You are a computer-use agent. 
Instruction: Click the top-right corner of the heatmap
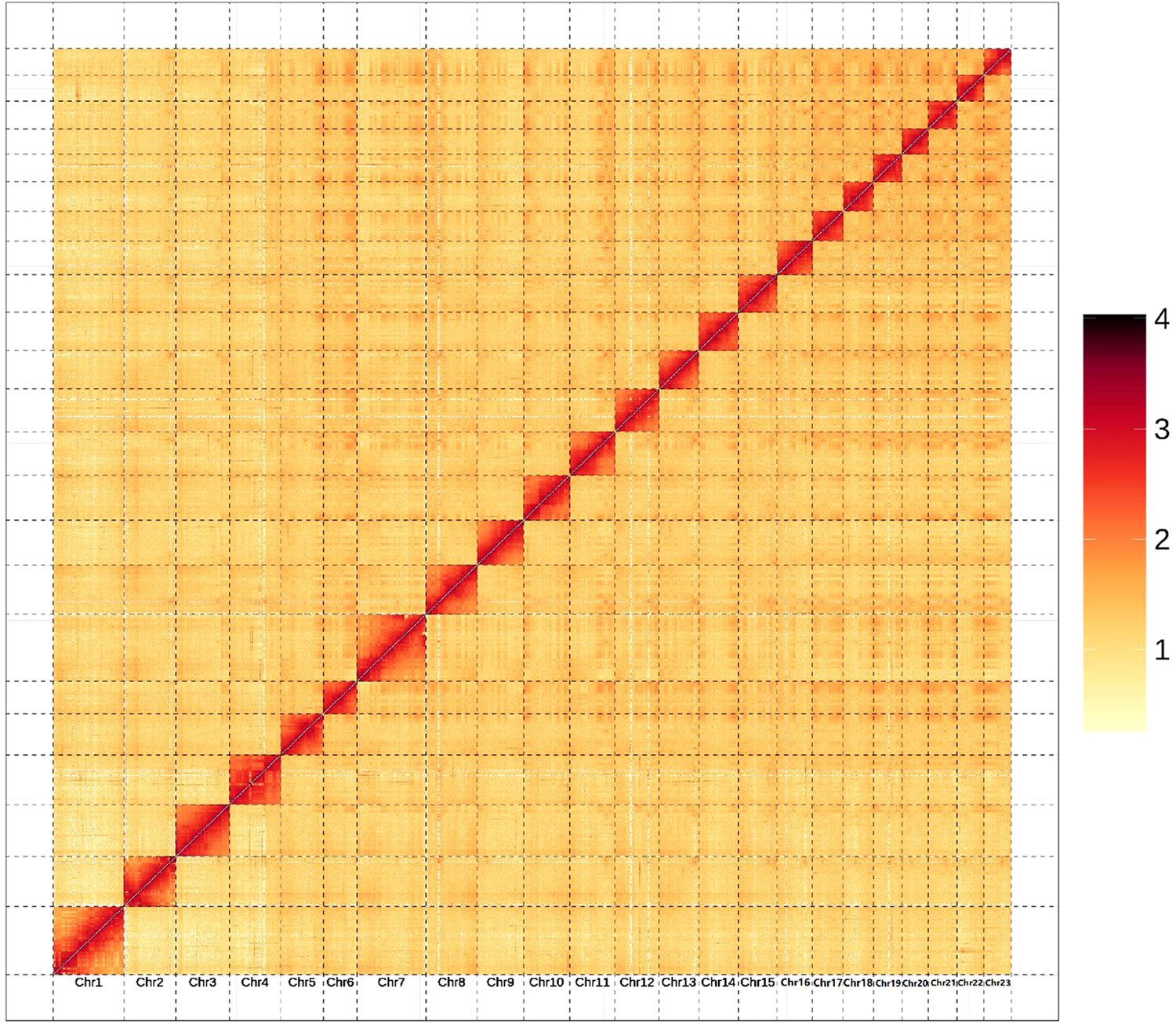pos(1009,49)
